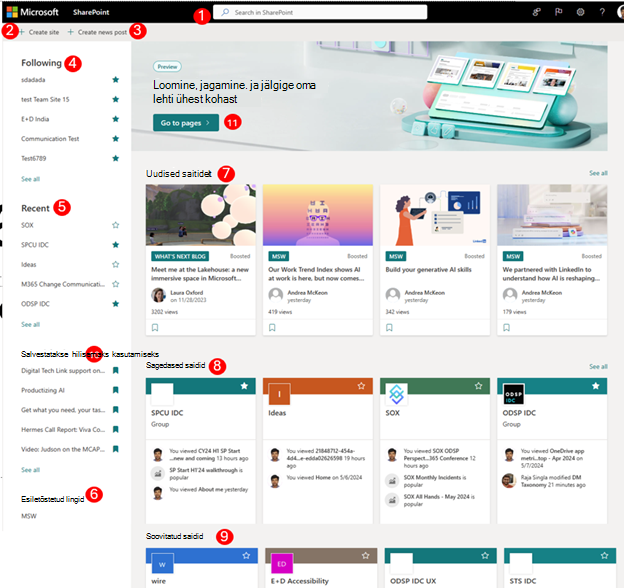
Task: Click See all under saved items
Action: (x=31, y=470)
